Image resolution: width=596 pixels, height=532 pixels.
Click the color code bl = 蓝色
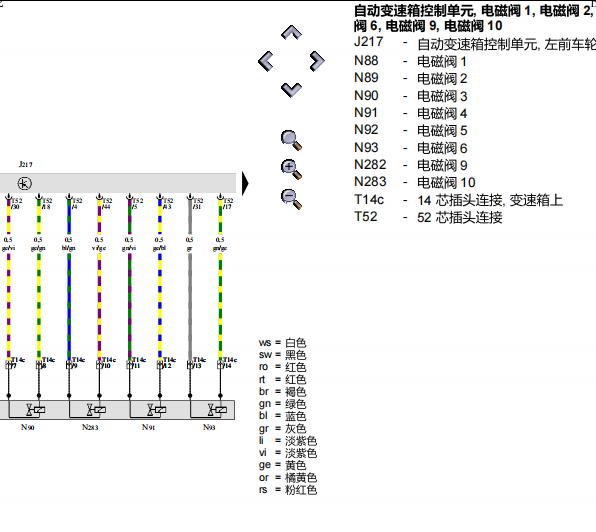point(282,416)
